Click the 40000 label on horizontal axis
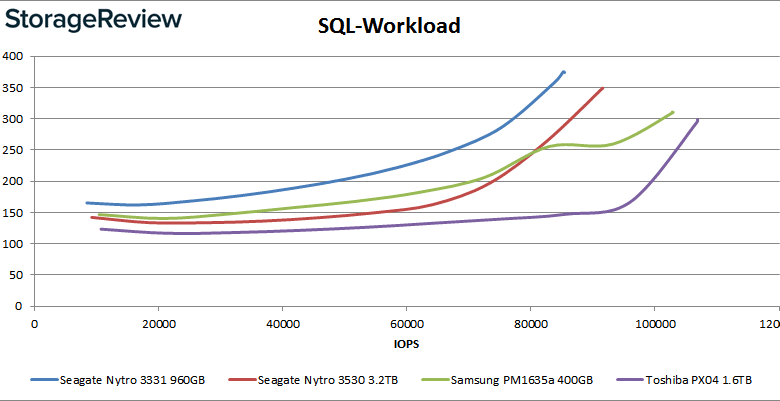 tap(282, 324)
